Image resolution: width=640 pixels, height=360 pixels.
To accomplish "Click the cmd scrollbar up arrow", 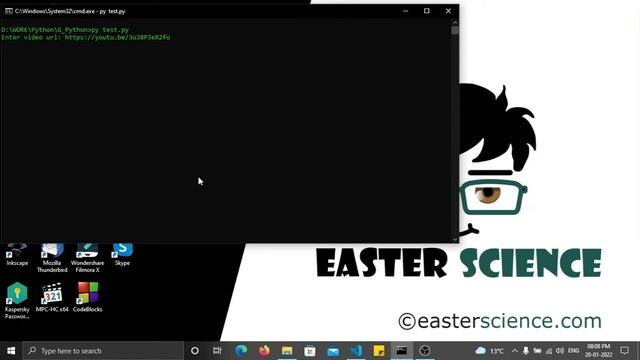I will (x=455, y=22).
